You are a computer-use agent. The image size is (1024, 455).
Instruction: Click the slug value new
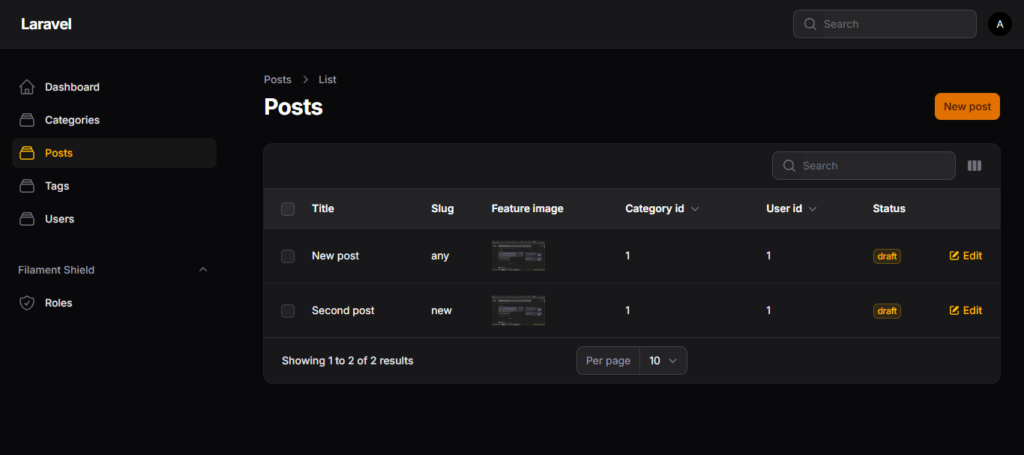coord(441,311)
